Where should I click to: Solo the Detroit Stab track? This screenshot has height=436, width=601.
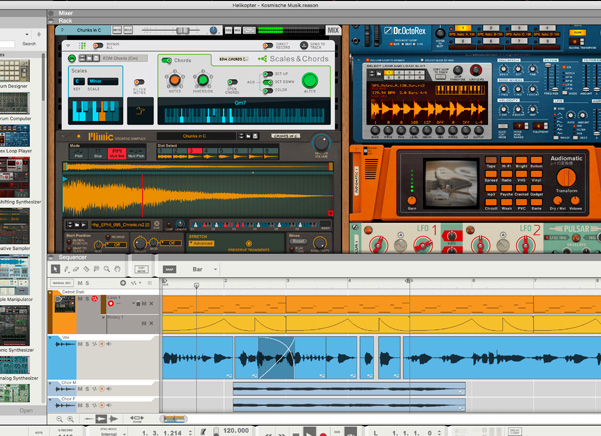[87, 298]
